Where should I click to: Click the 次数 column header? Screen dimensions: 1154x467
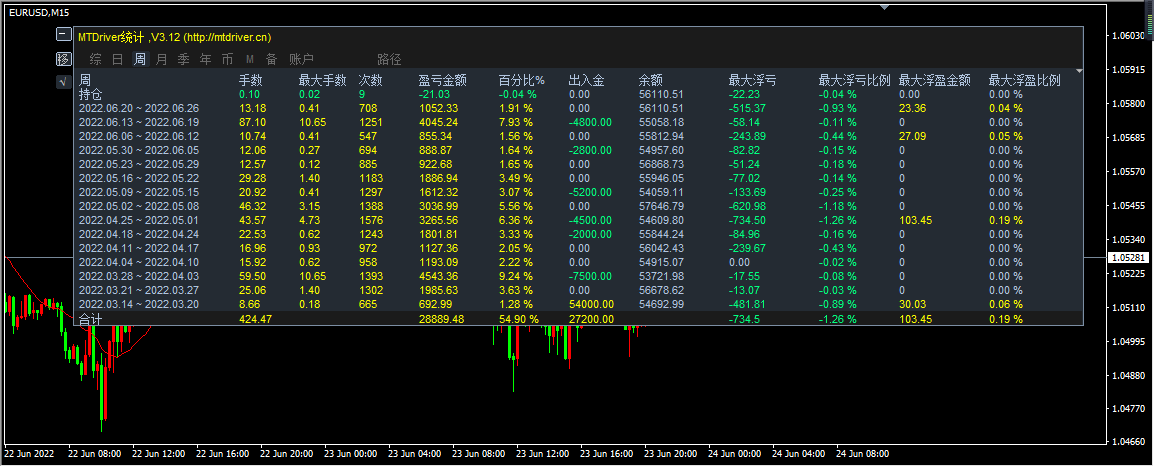(x=370, y=81)
